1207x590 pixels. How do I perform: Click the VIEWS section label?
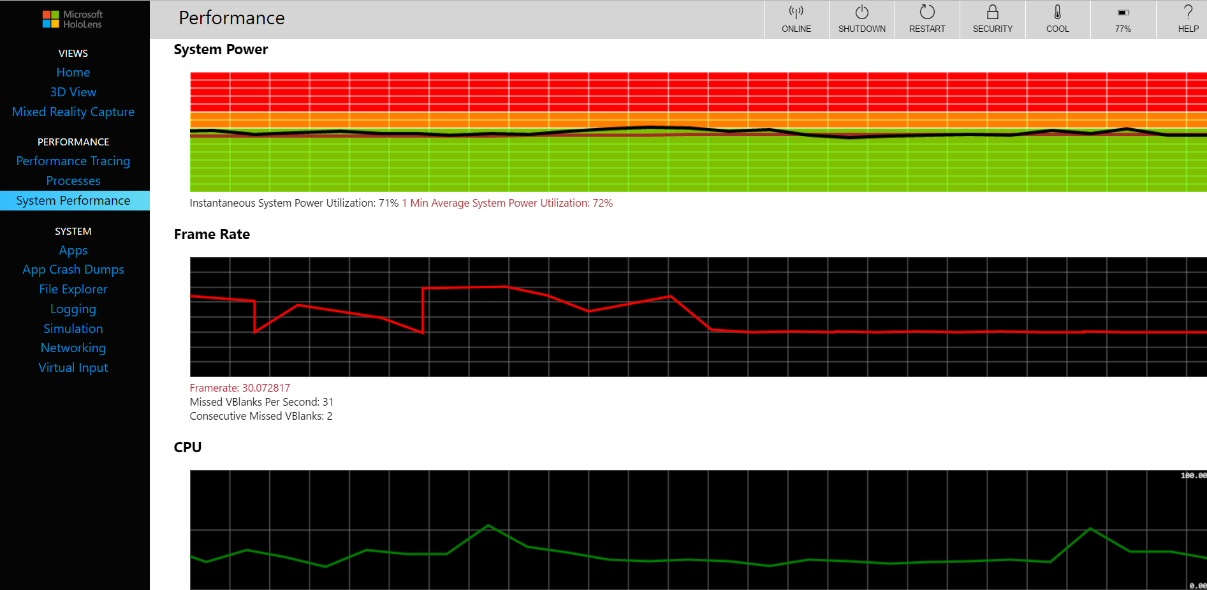[x=73, y=53]
